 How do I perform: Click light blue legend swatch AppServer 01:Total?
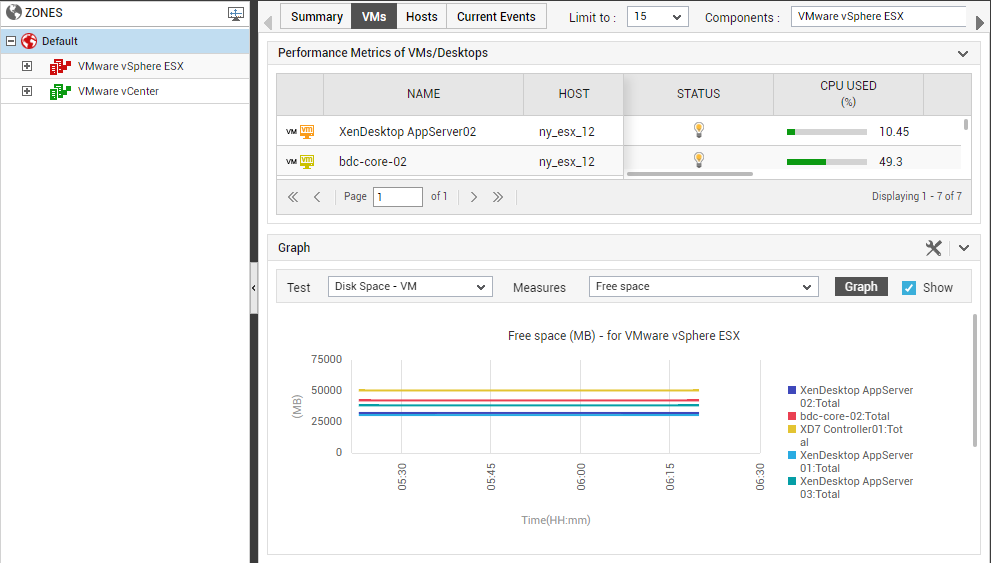pyautogui.click(x=792, y=455)
